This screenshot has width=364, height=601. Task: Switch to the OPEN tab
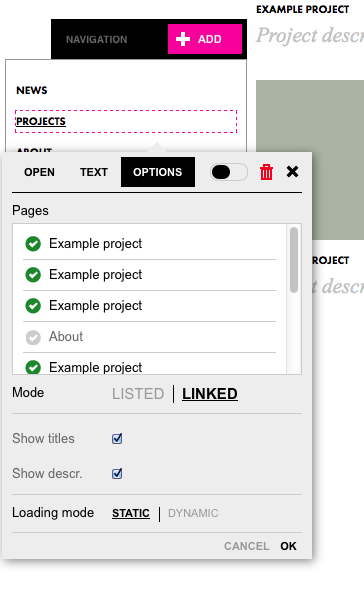pyautogui.click(x=39, y=172)
